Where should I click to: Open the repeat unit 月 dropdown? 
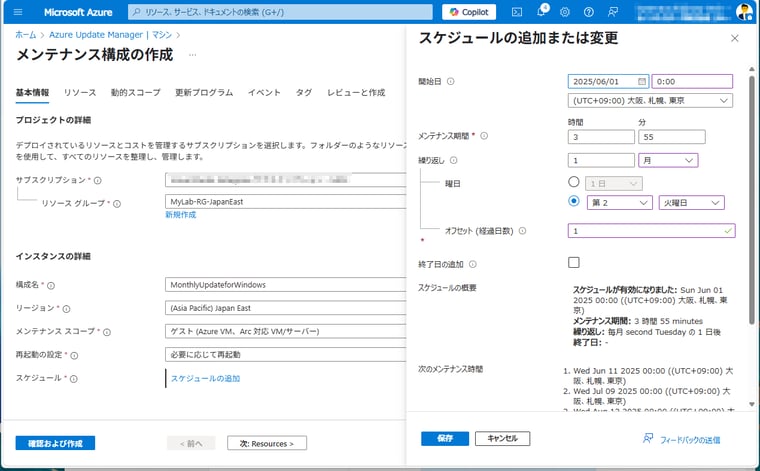(x=668, y=160)
